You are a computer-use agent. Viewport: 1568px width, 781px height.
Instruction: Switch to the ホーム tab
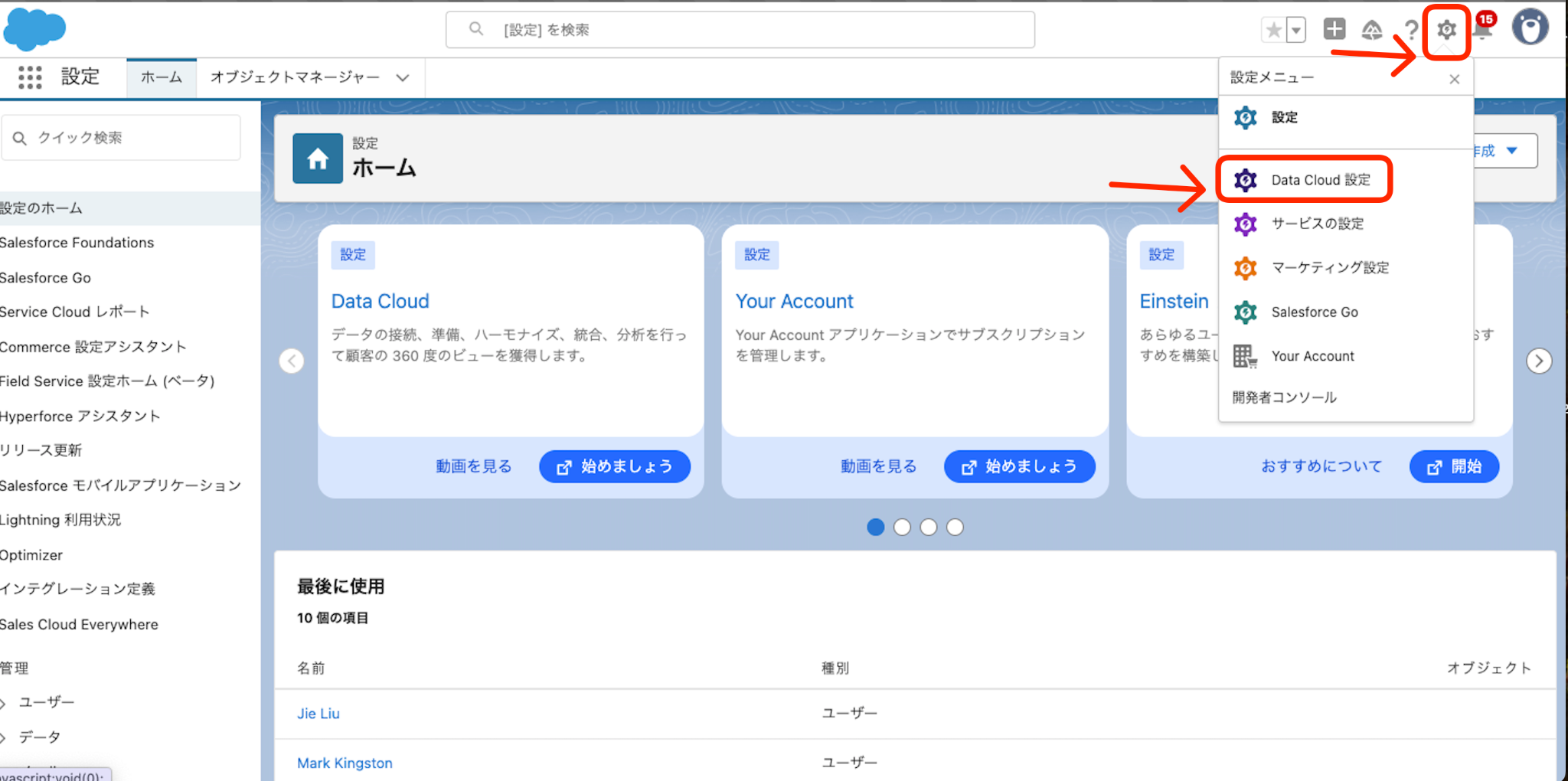(161, 77)
